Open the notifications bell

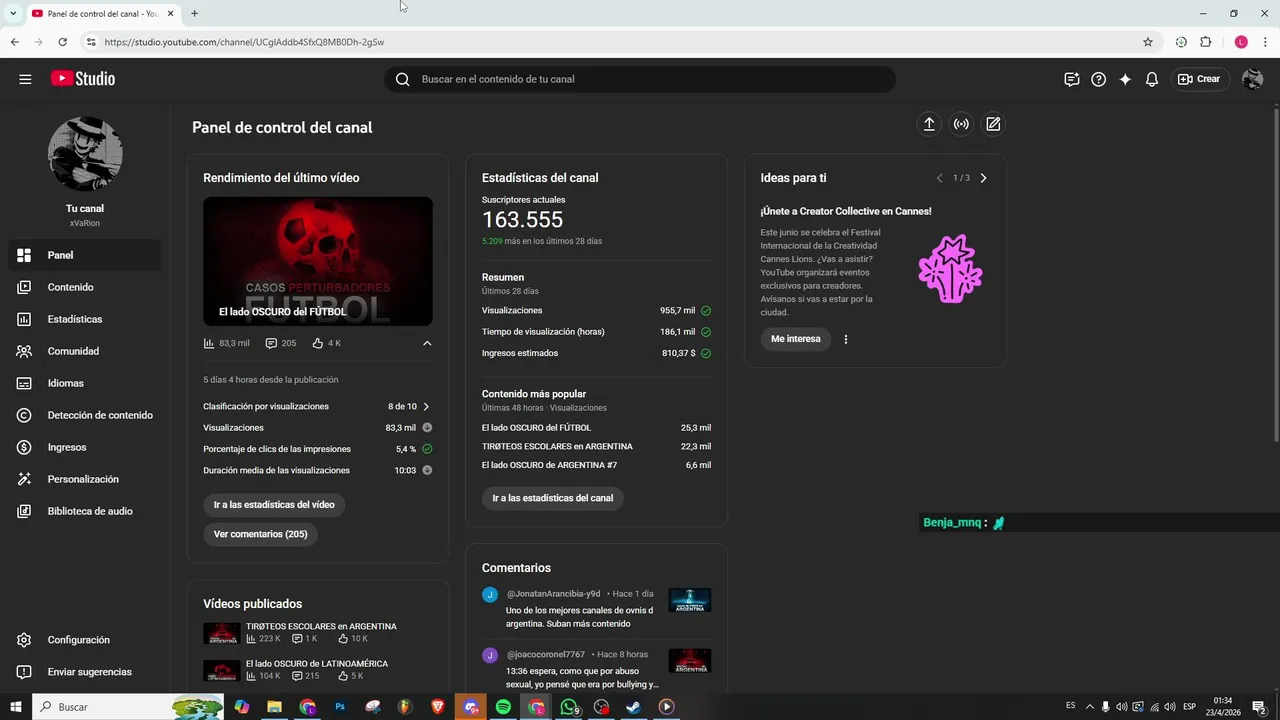click(x=1152, y=79)
